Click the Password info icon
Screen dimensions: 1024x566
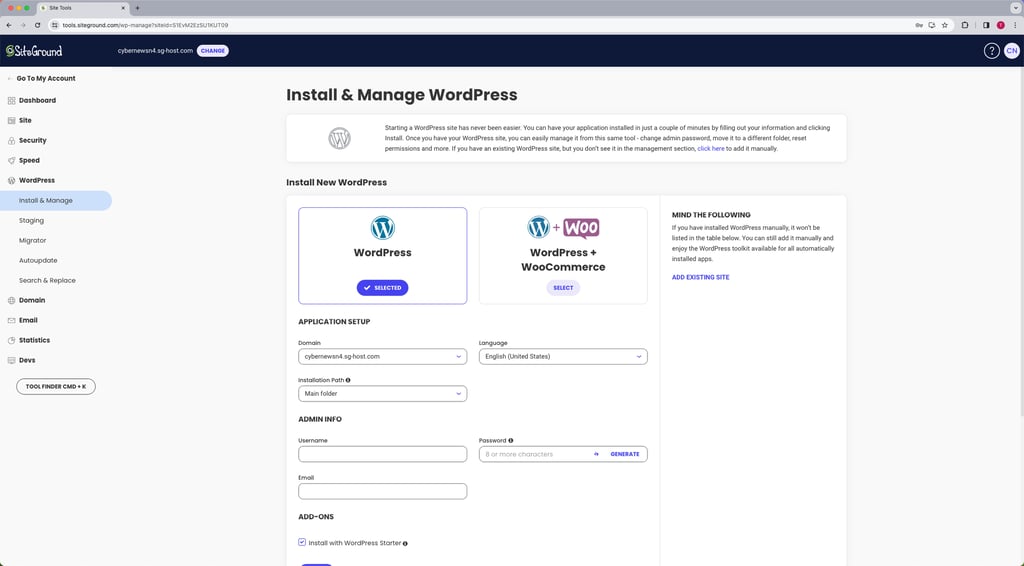click(511, 441)
